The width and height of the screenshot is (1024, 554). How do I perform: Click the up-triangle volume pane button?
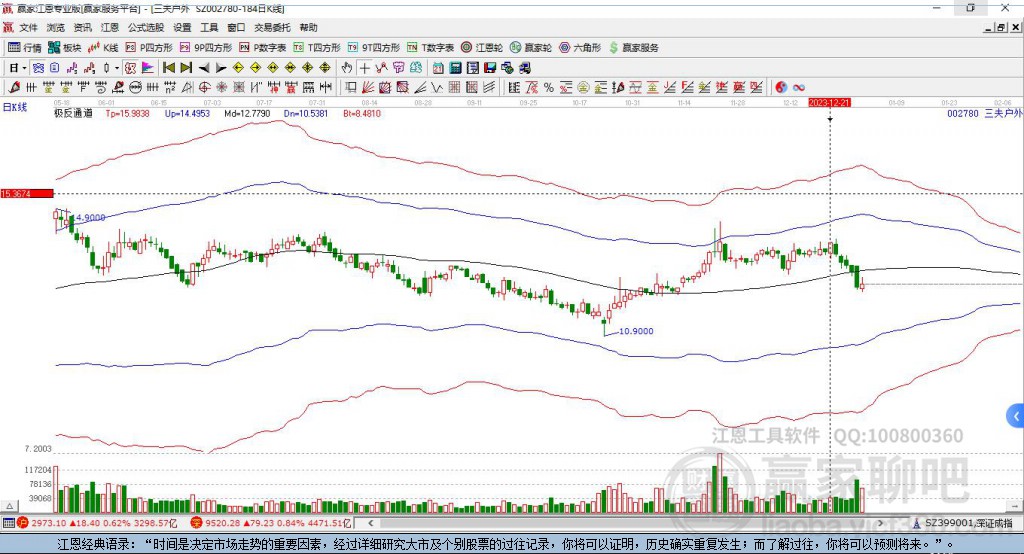click(x=9, y=506)
